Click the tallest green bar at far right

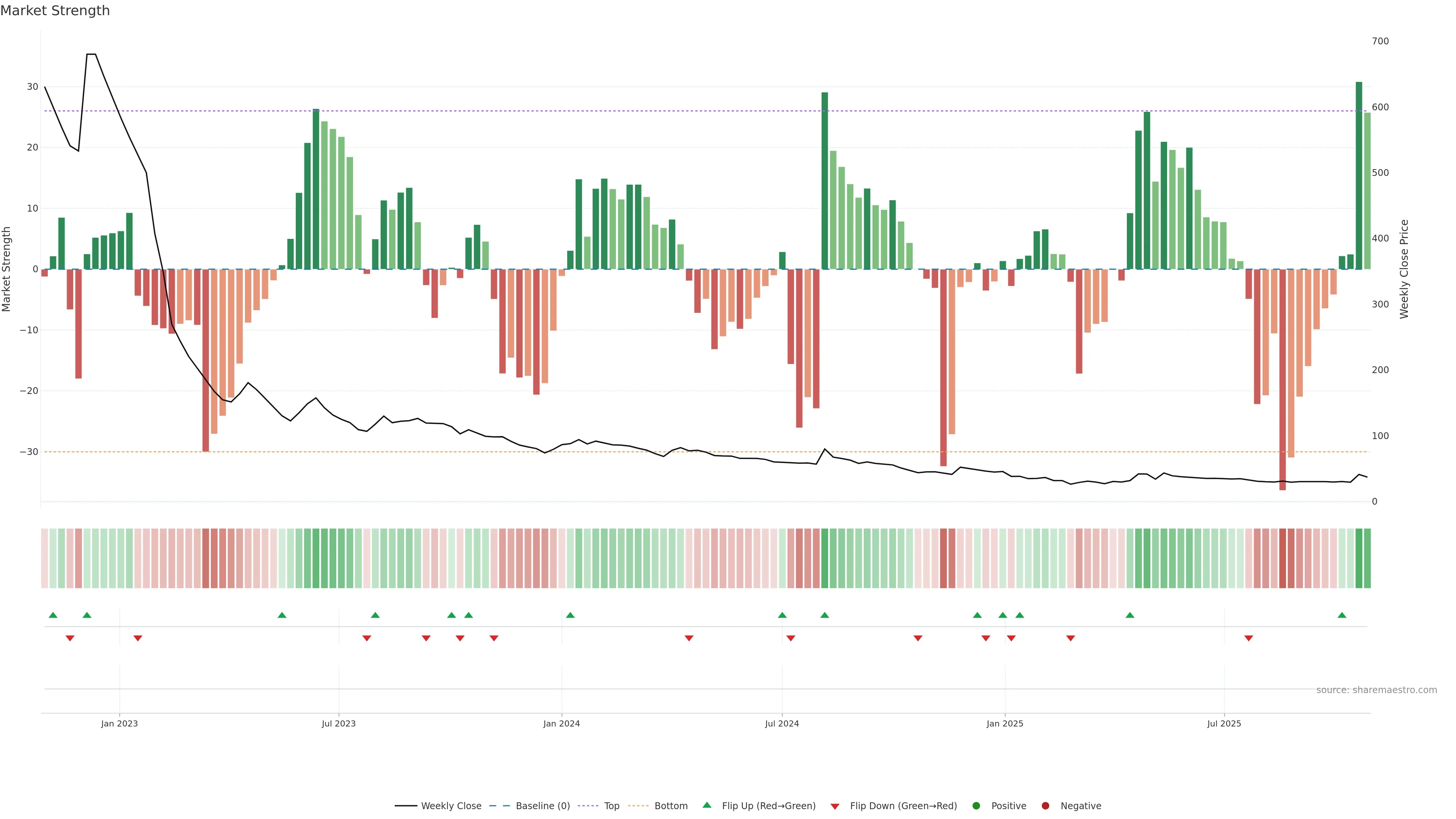tap(1359, 175)
